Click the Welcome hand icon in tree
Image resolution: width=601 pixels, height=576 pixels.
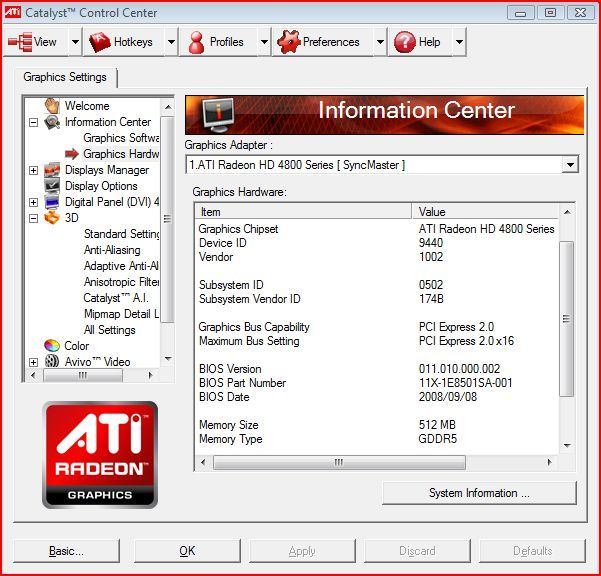[52, 105]
